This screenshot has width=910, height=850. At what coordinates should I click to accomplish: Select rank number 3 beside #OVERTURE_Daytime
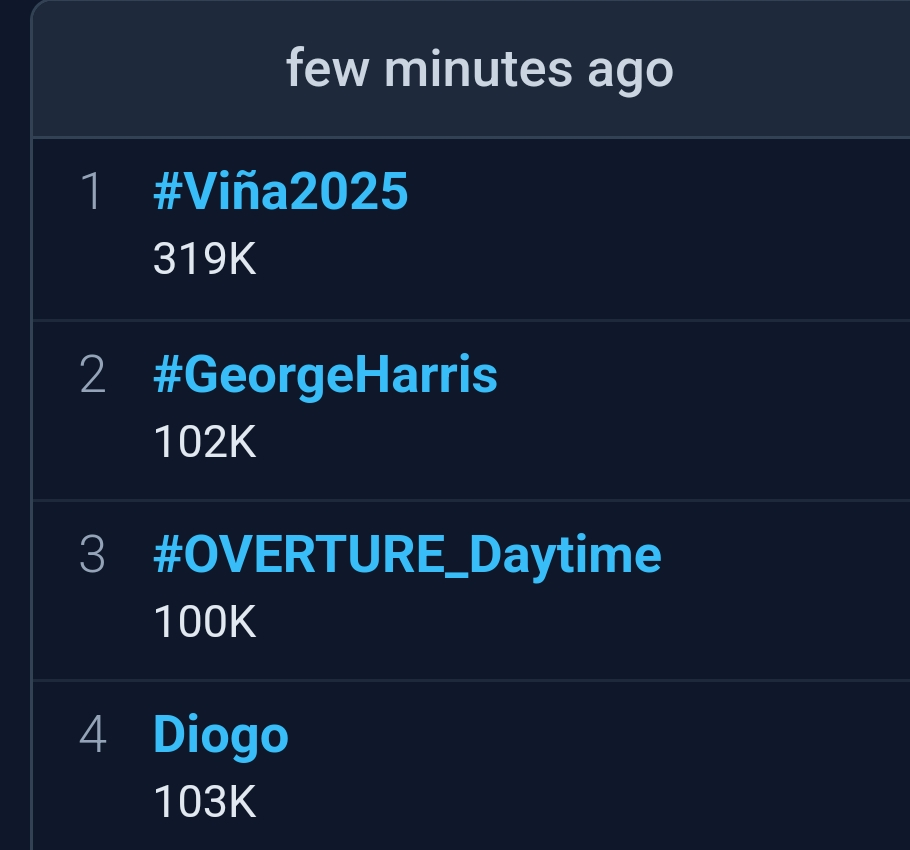click(92, 555)
